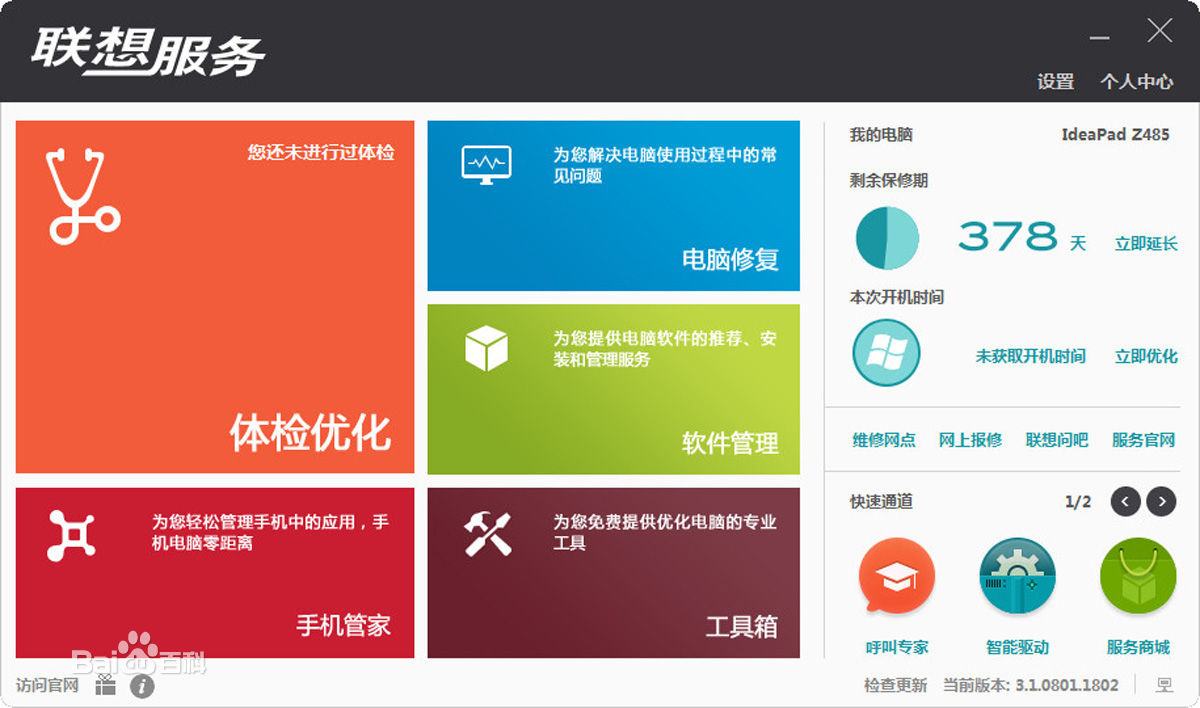Open 维修网点 repair locations
The image size is (1200, 708).
[884, 440]
